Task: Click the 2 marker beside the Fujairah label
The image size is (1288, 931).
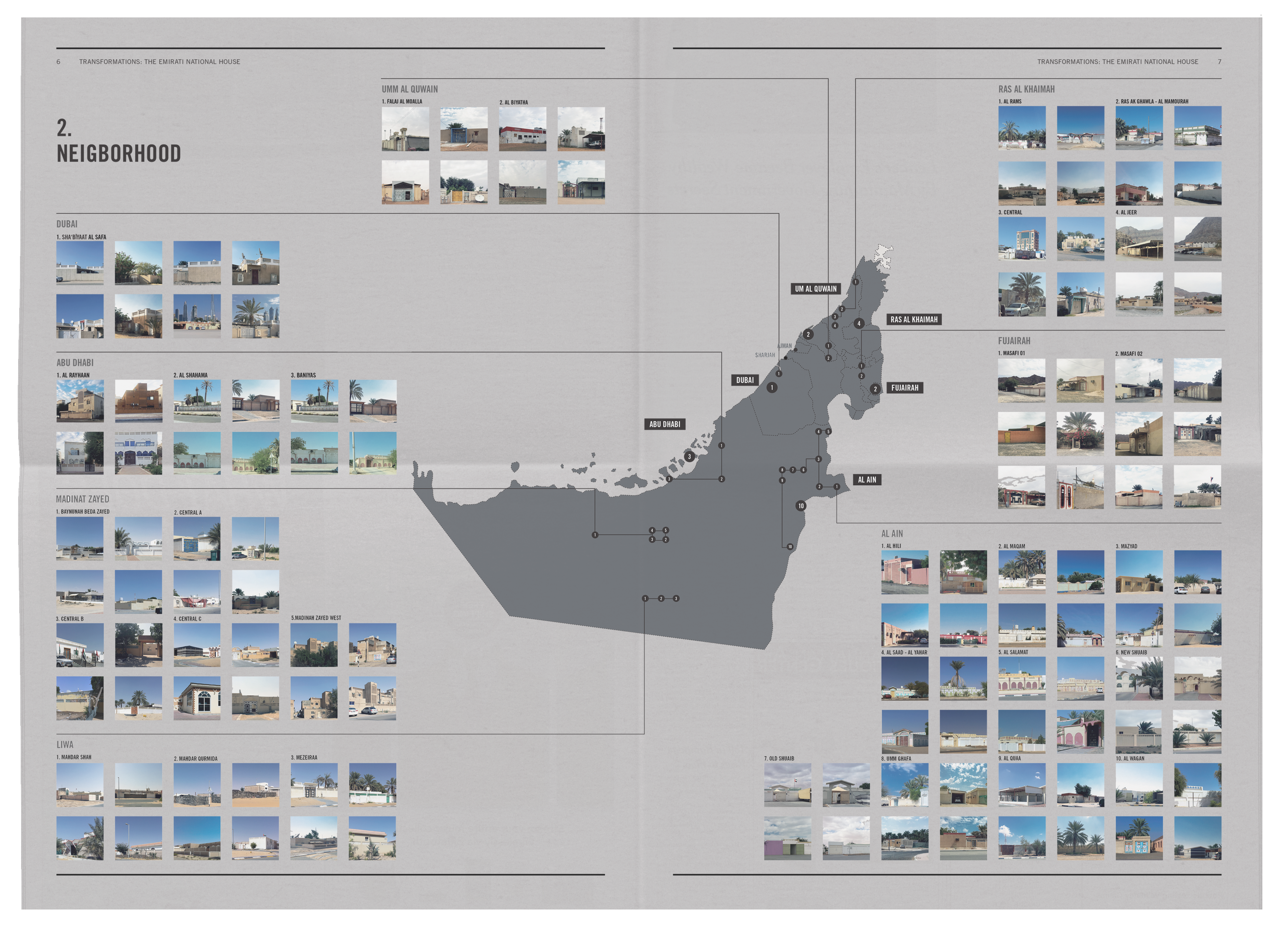Action: point(875,389)
